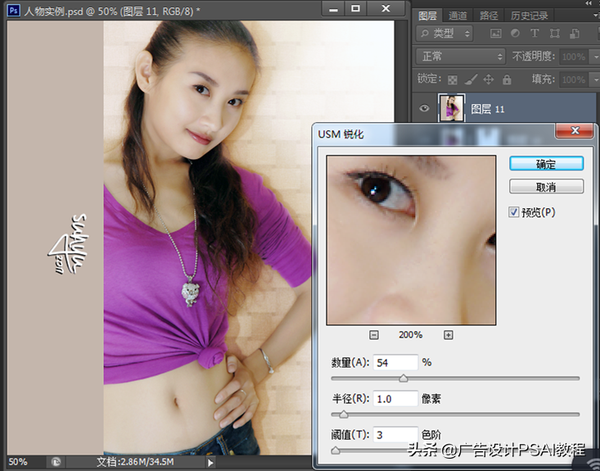The width and height of the screenshot is (600, 471).
Task: Uncheck the 预览(P) preview checkbox
Action: tap(514, 212)
